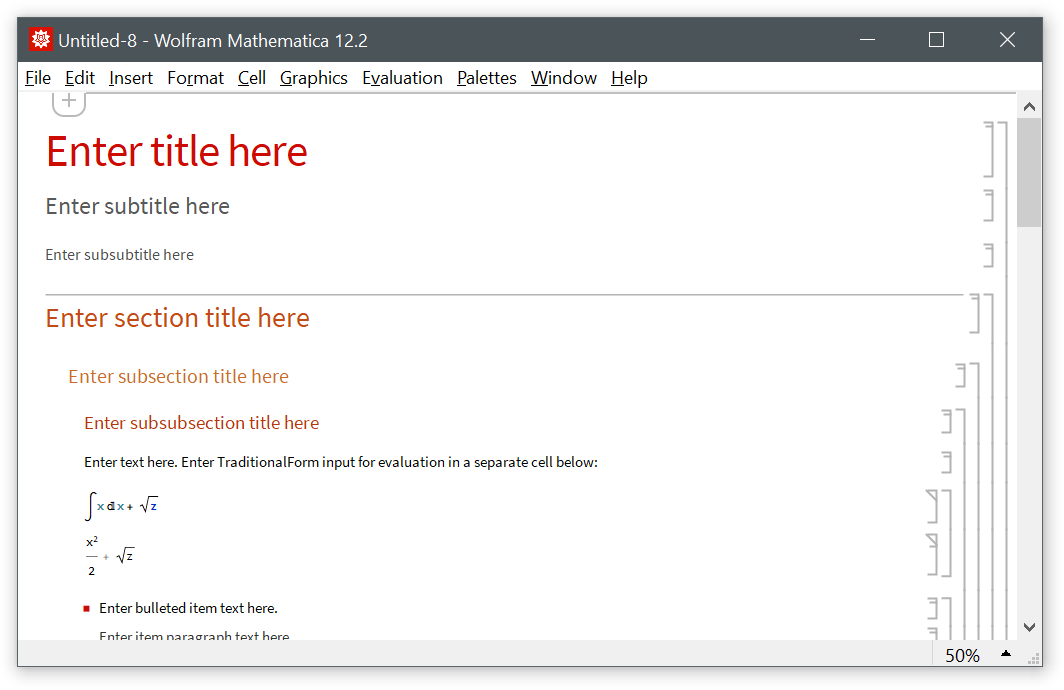The image size is (1064, 690).
Task: Open the Format menu
Action: (195, 78)
